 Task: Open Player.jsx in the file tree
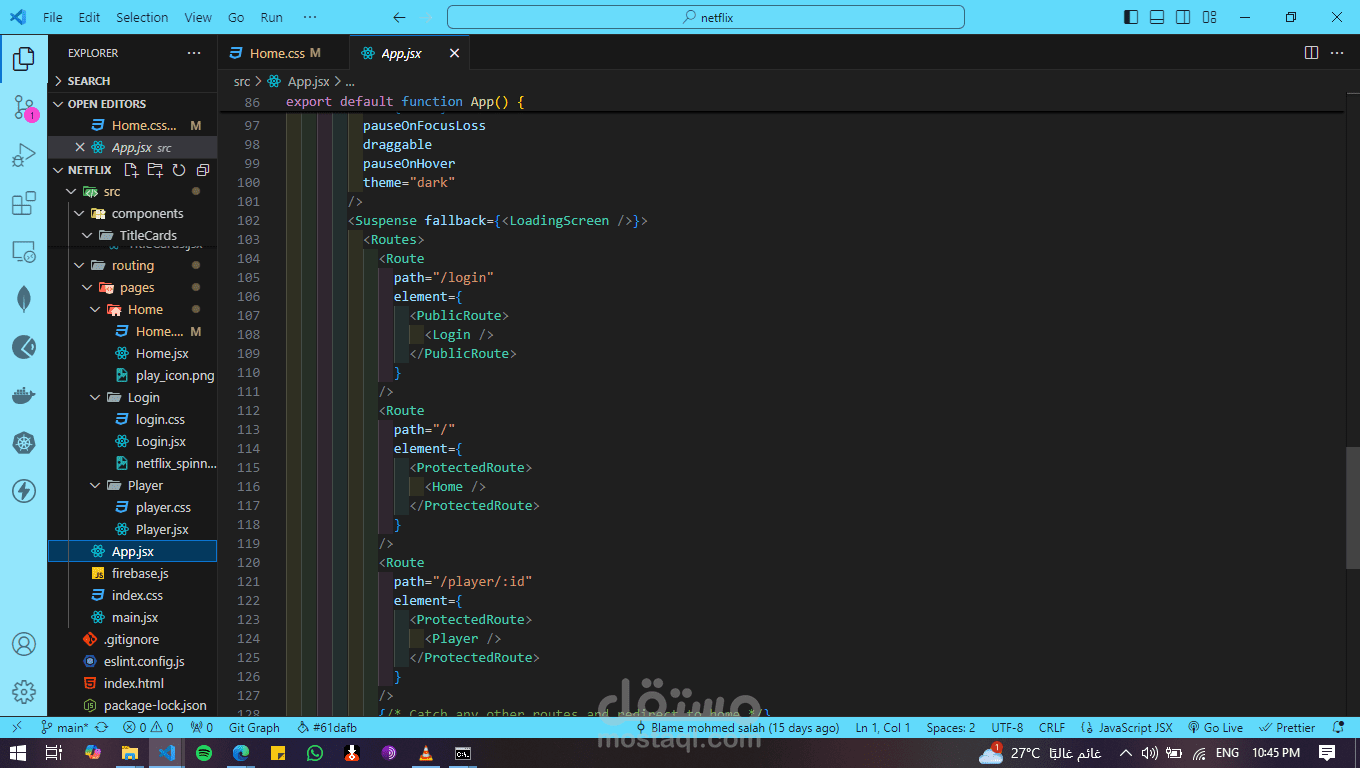(x=162, y=529)
